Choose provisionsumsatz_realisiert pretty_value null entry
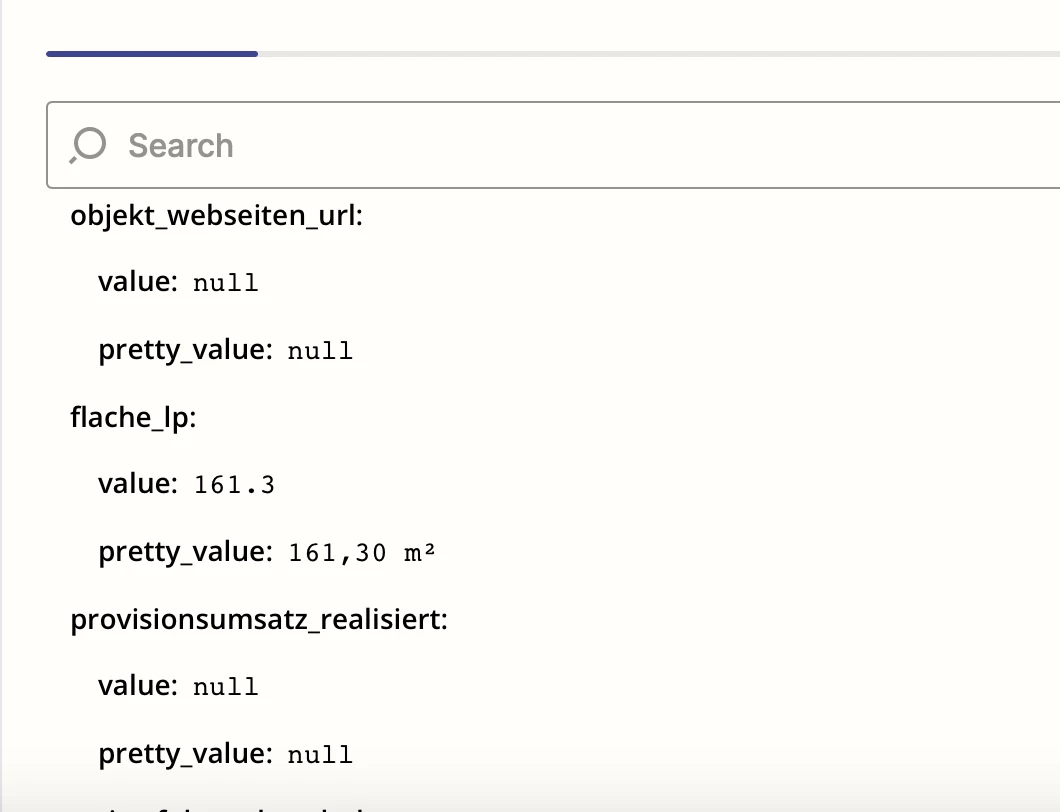Screen dimensions: 1060x812 pyautogui.click(x=226, y=754)
